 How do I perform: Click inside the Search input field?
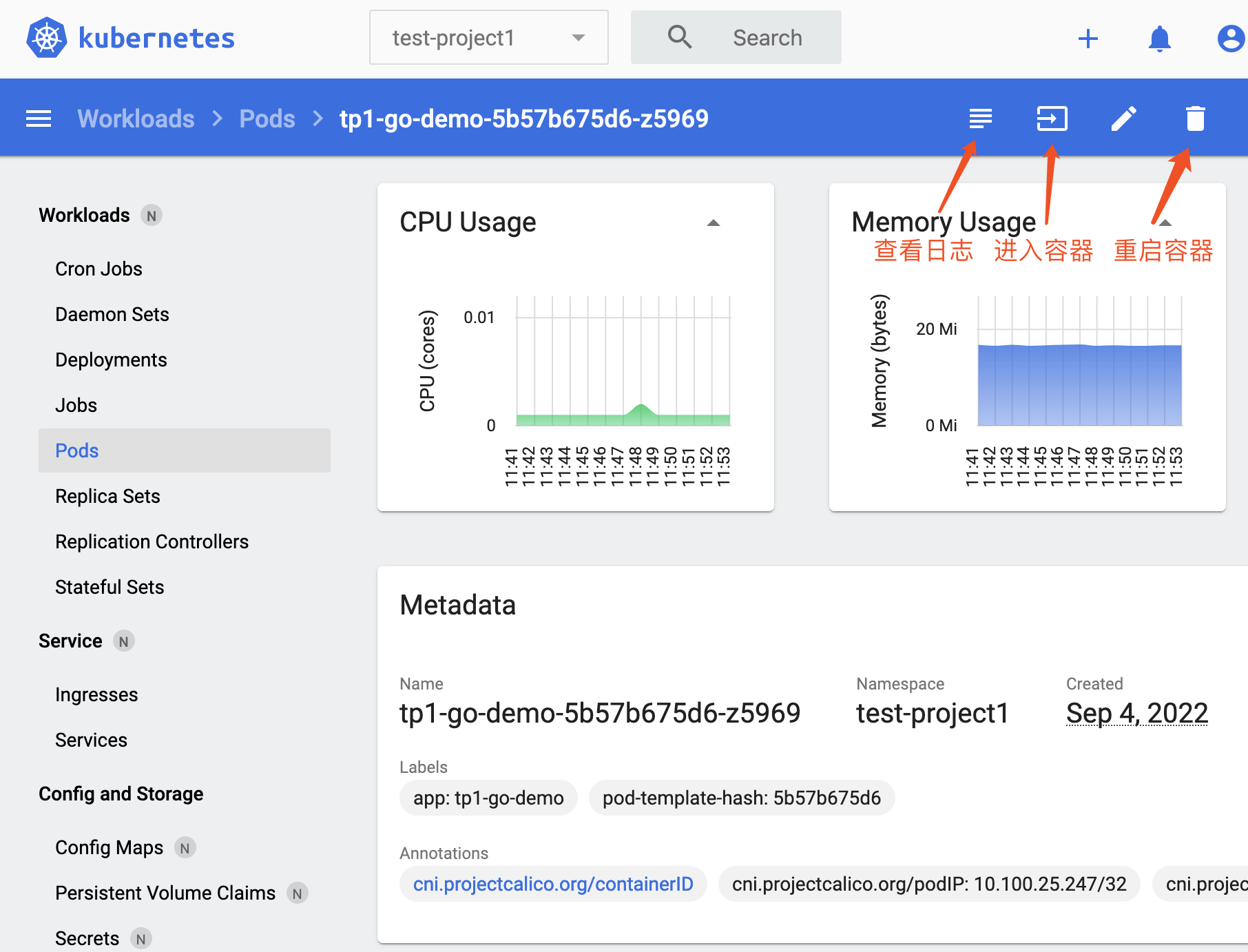(x=767, y=37)
